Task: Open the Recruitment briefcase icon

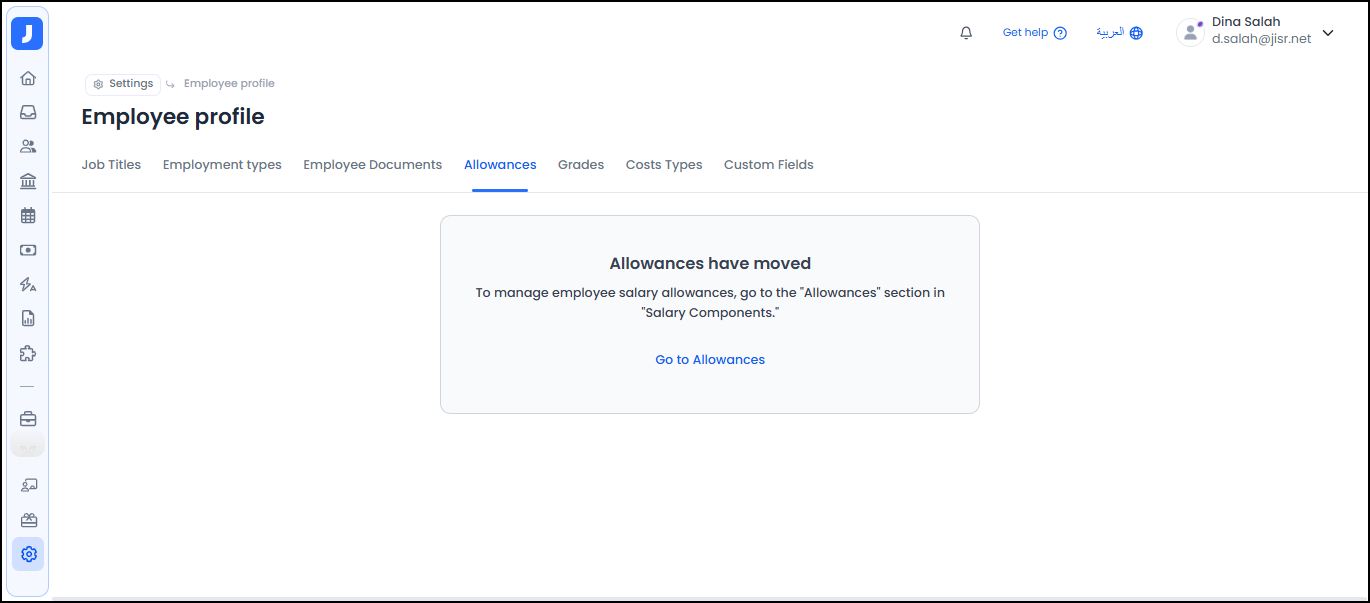Action: point(27,418)
